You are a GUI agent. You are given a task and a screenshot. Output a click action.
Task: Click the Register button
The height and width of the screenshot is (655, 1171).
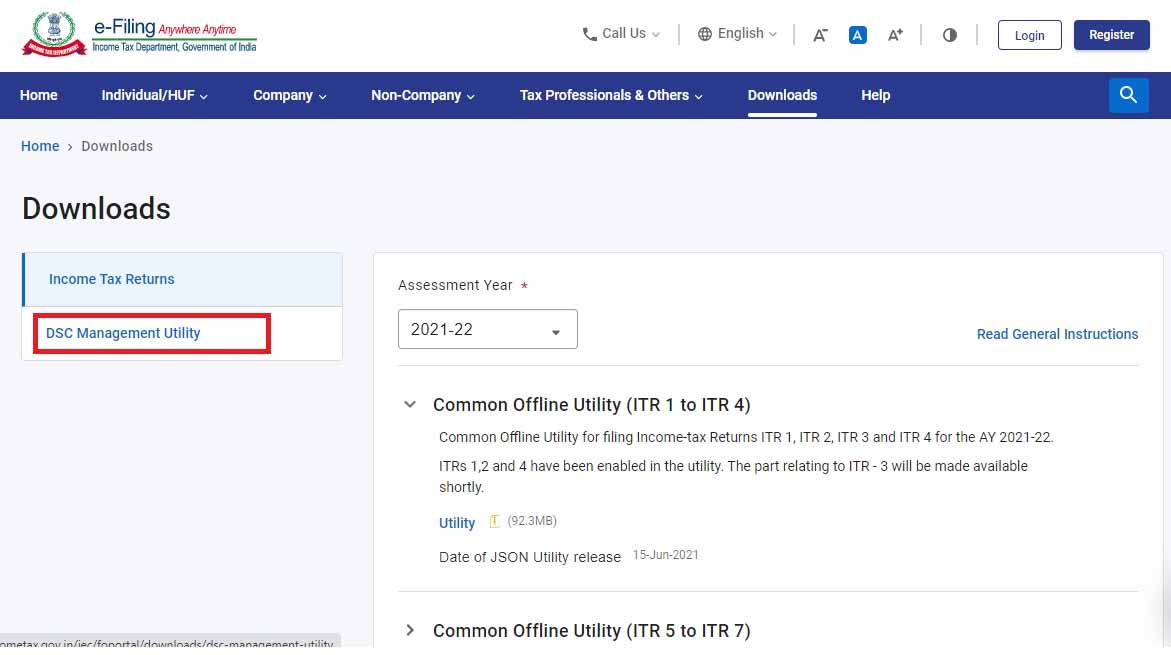tap(1111, 35)
